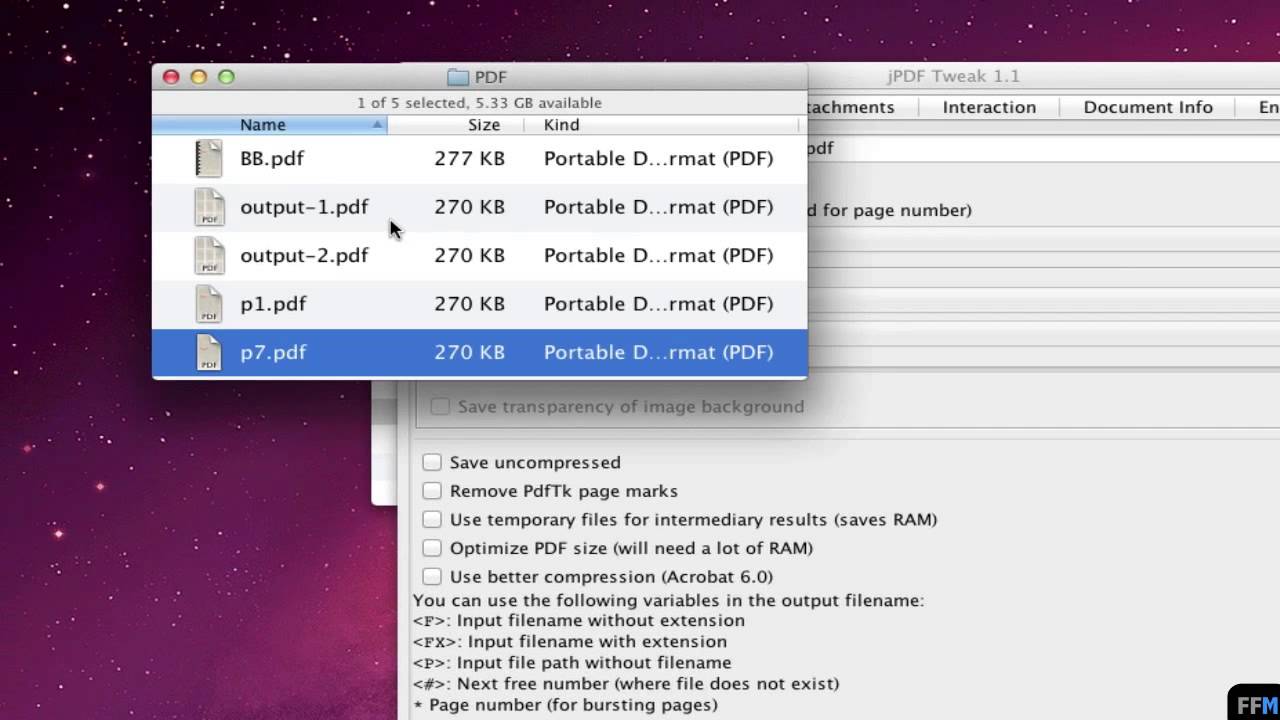
Task: Toggle Use better compression (Acrobat 6.0)
Action: tap(431, 576)
